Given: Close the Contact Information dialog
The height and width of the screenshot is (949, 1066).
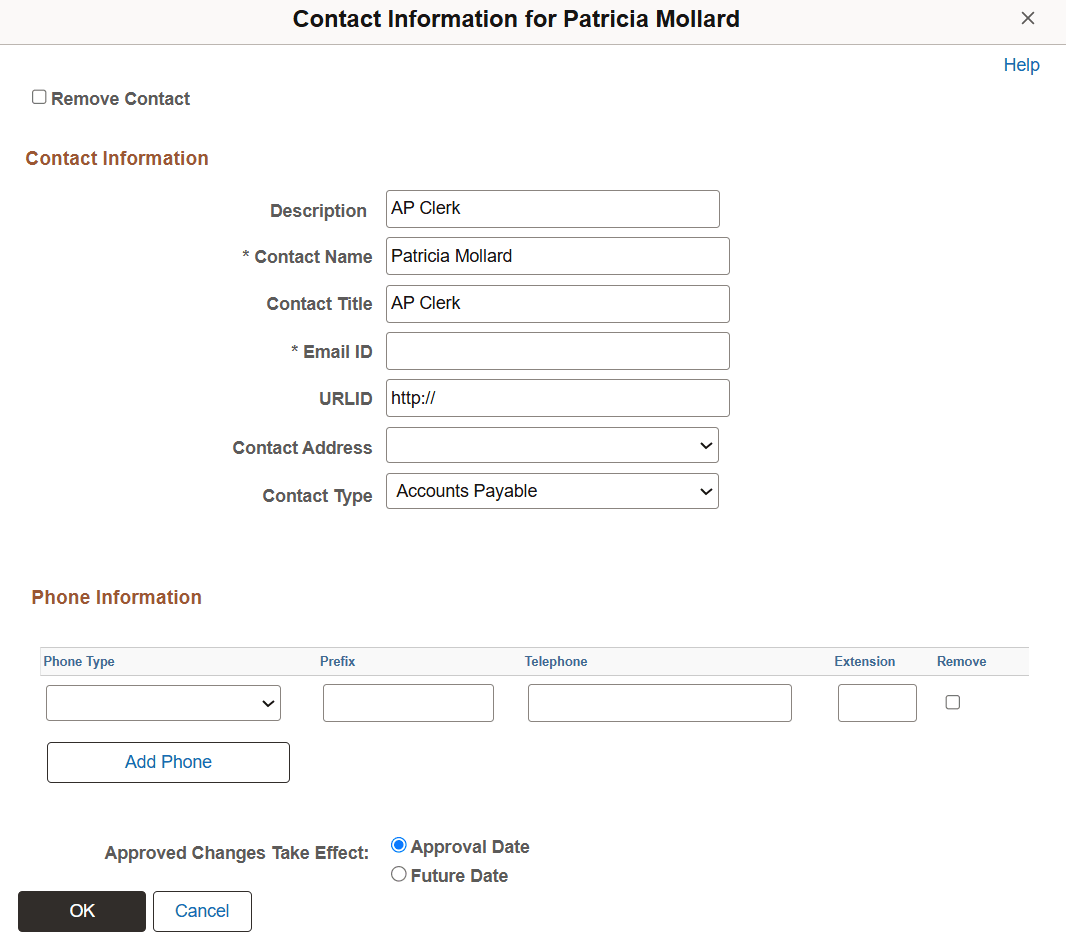Looking at the screenshot, I should coord(1028,18).
